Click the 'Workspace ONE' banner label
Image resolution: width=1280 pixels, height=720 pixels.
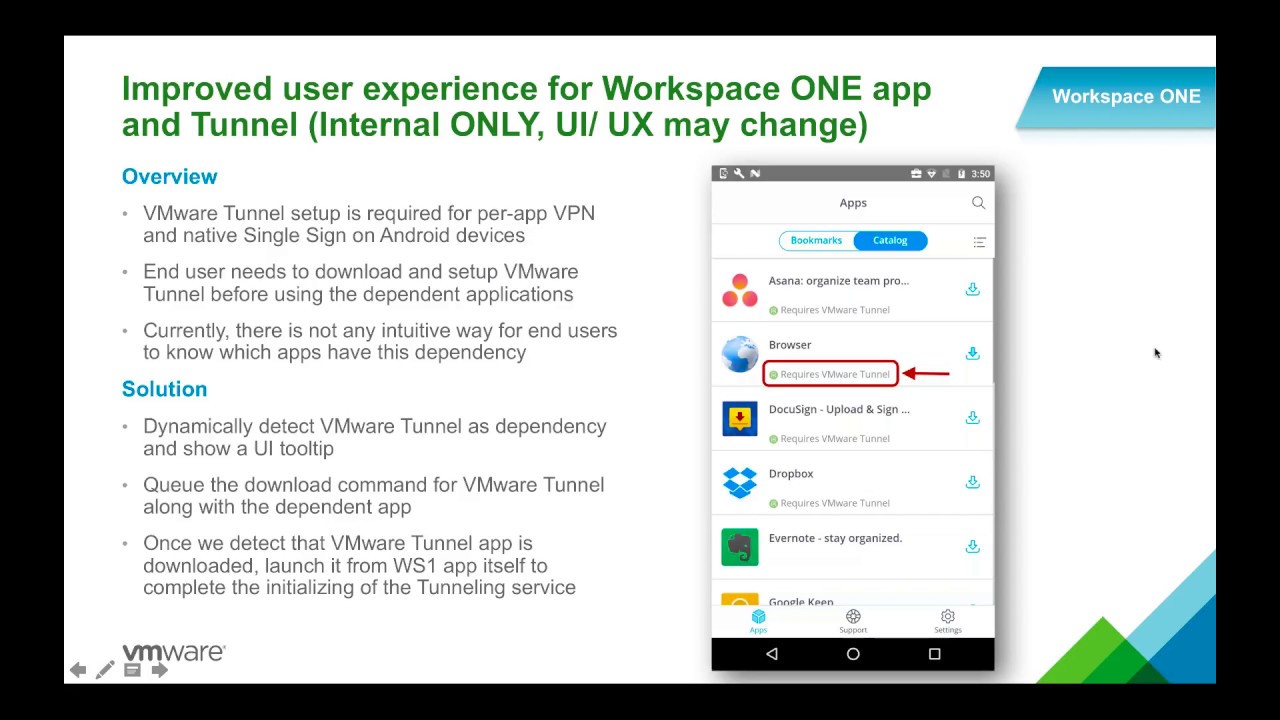pyautogui.click(x=1126, y=97)
